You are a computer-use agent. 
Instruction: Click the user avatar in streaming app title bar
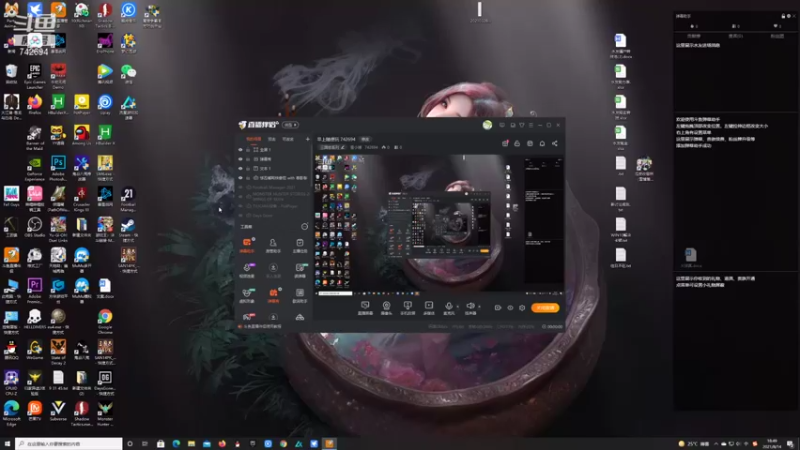(487, 125)
